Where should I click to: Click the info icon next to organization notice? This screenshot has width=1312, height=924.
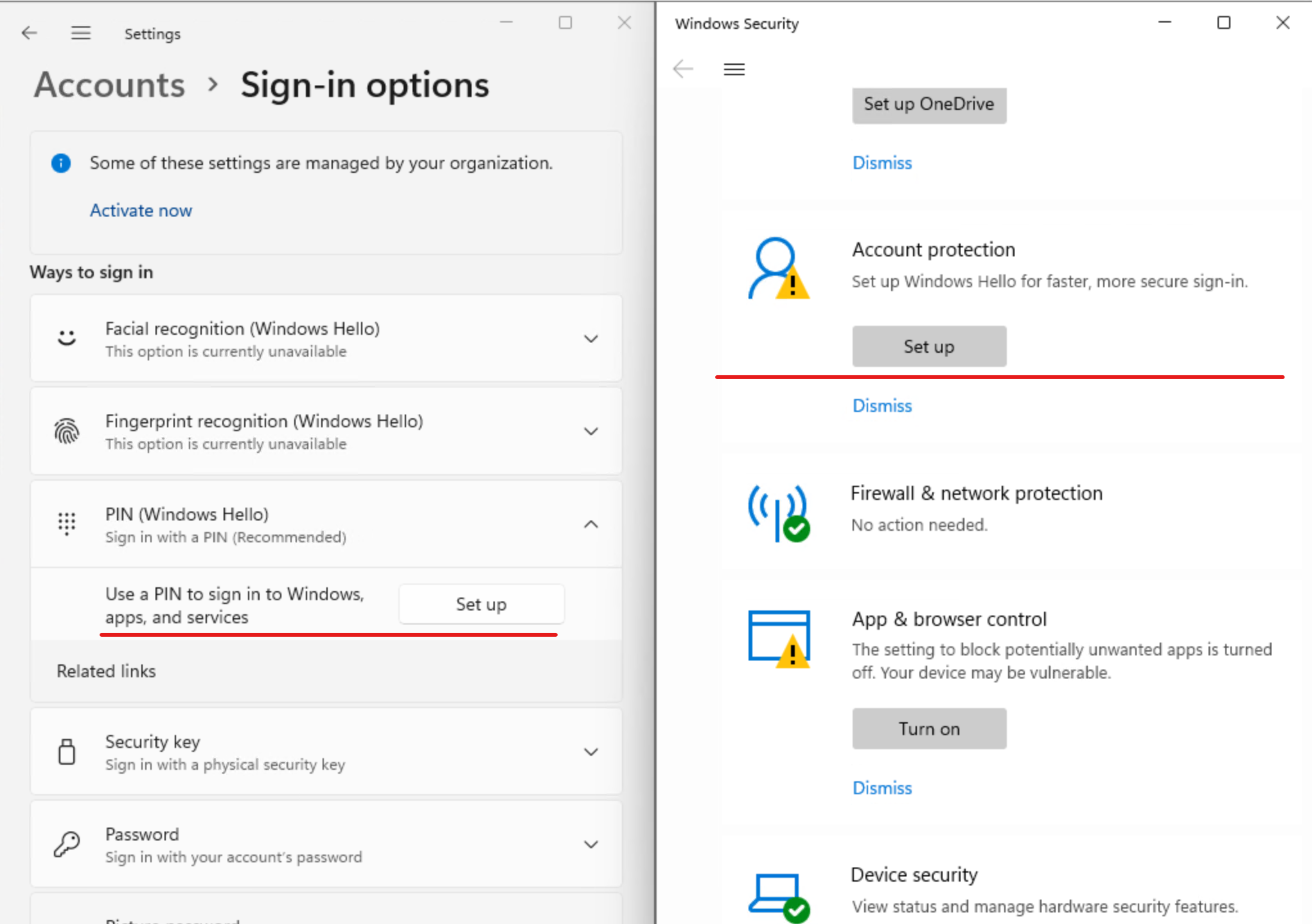coord(61,163)
